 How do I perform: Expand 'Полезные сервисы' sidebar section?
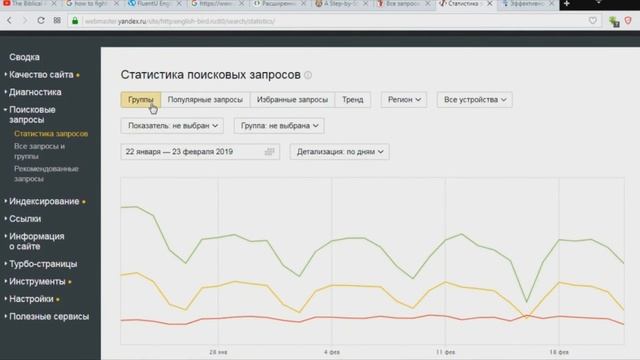coord(49,317)
